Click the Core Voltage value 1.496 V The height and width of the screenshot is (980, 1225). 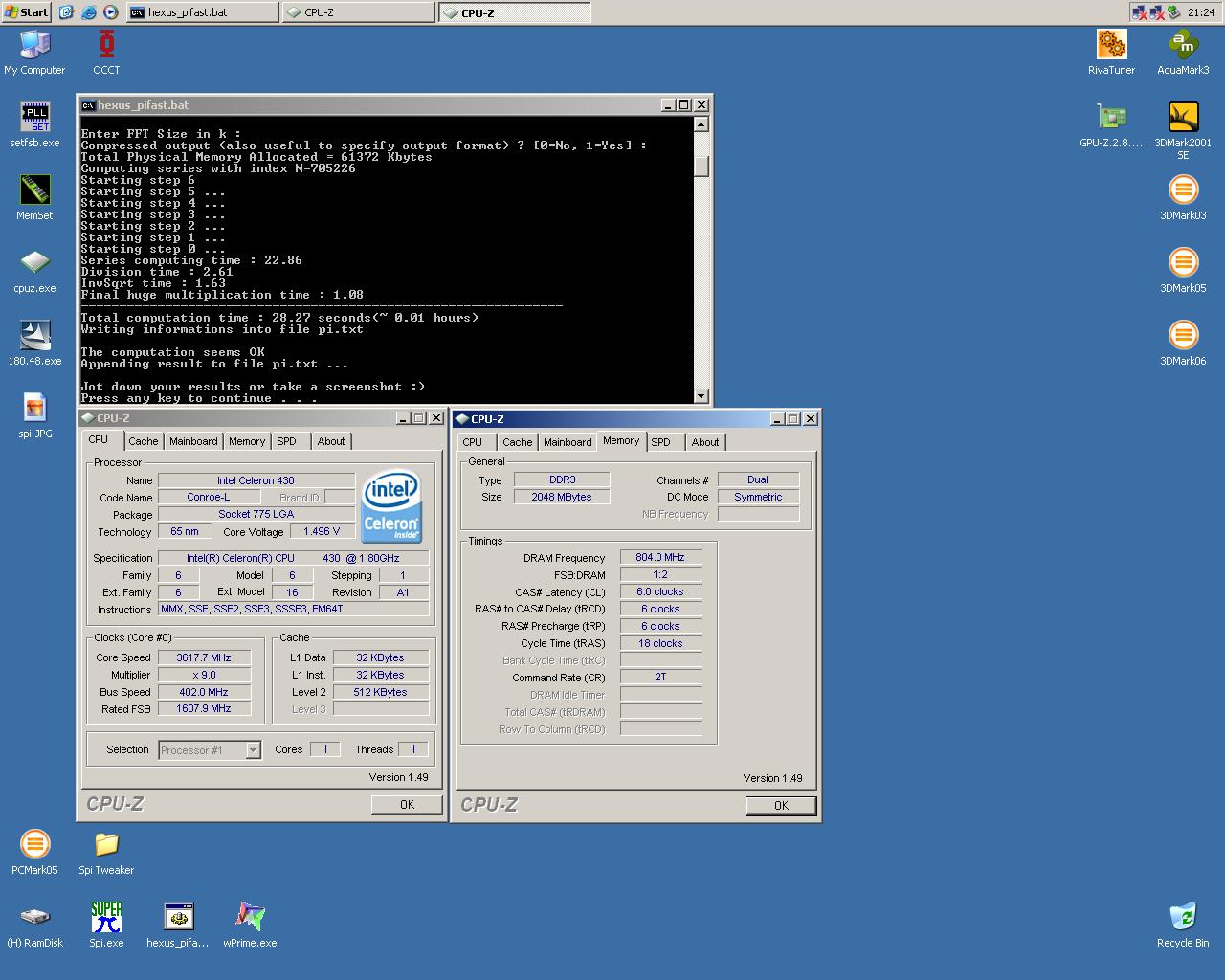coord(322,531)
